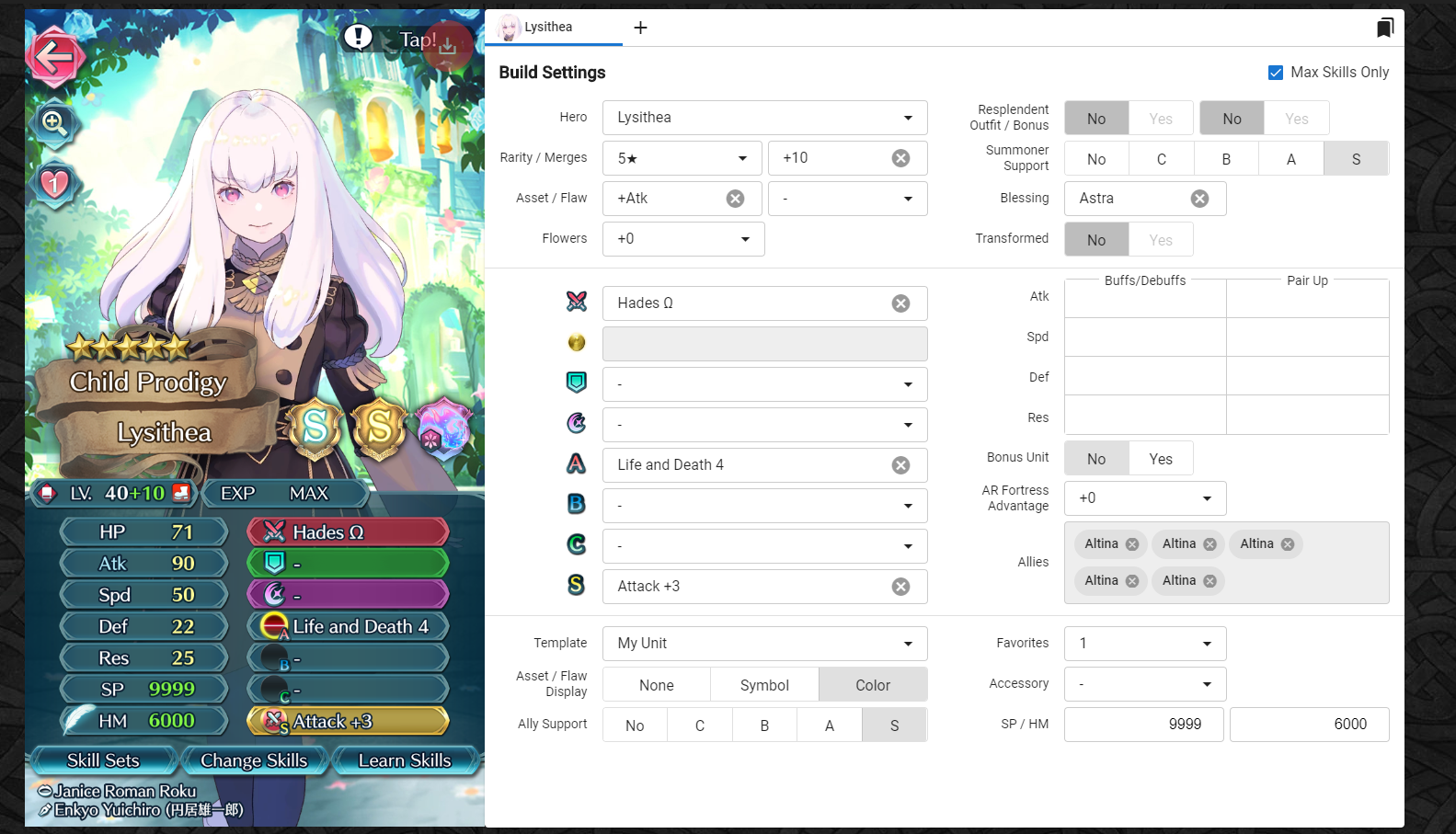Screen dimensions: 1456x834
Task: Click the Change Skills button
Action: coord(254,760)
